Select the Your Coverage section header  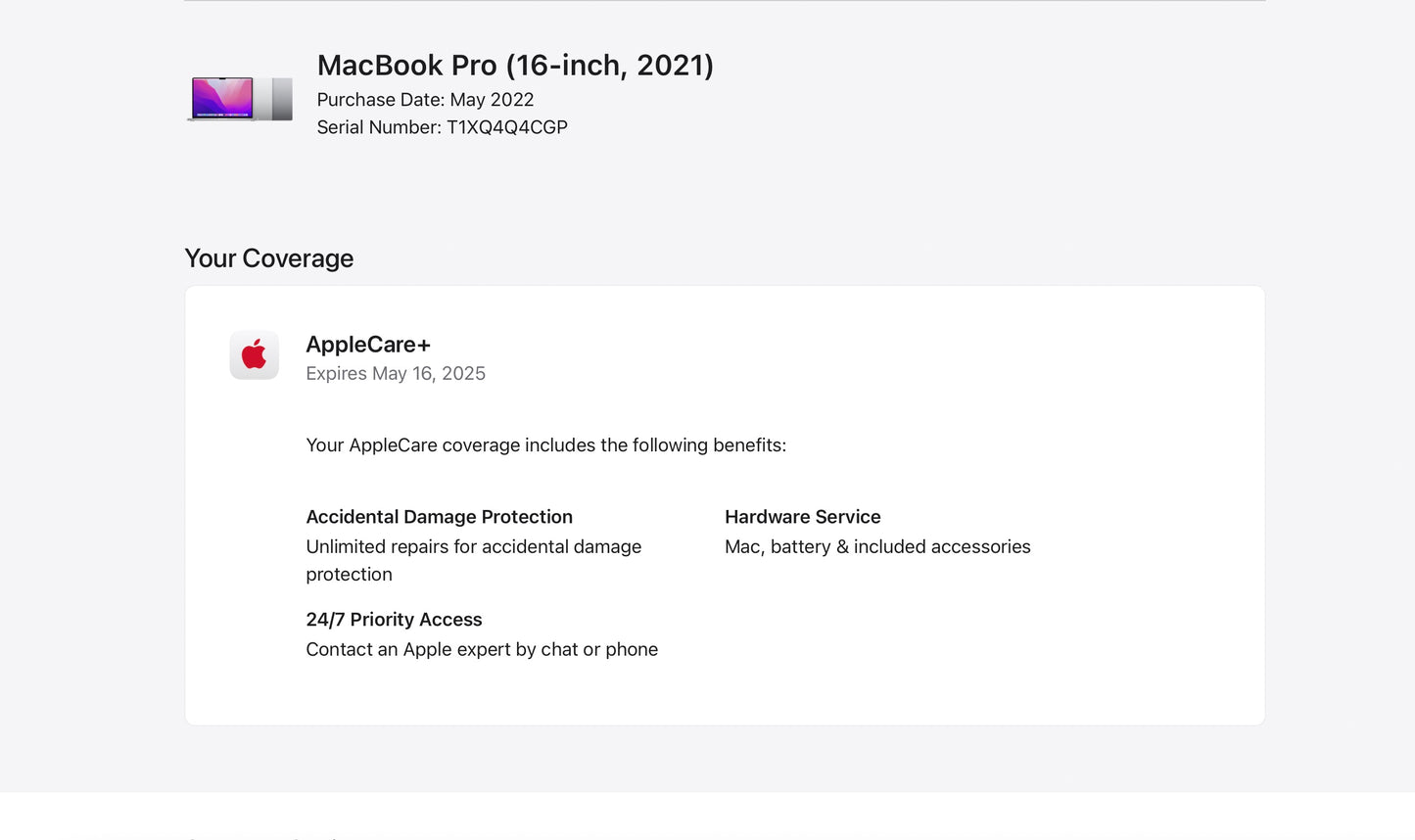[x=268, y=258]
